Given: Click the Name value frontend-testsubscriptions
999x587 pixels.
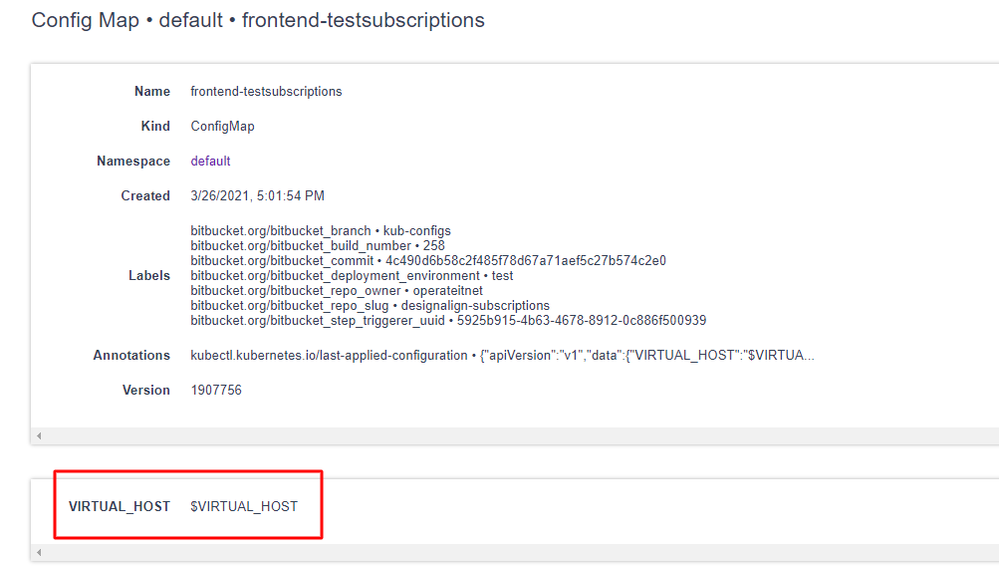Looking at the screenshot, I should (x=266, y=92).
